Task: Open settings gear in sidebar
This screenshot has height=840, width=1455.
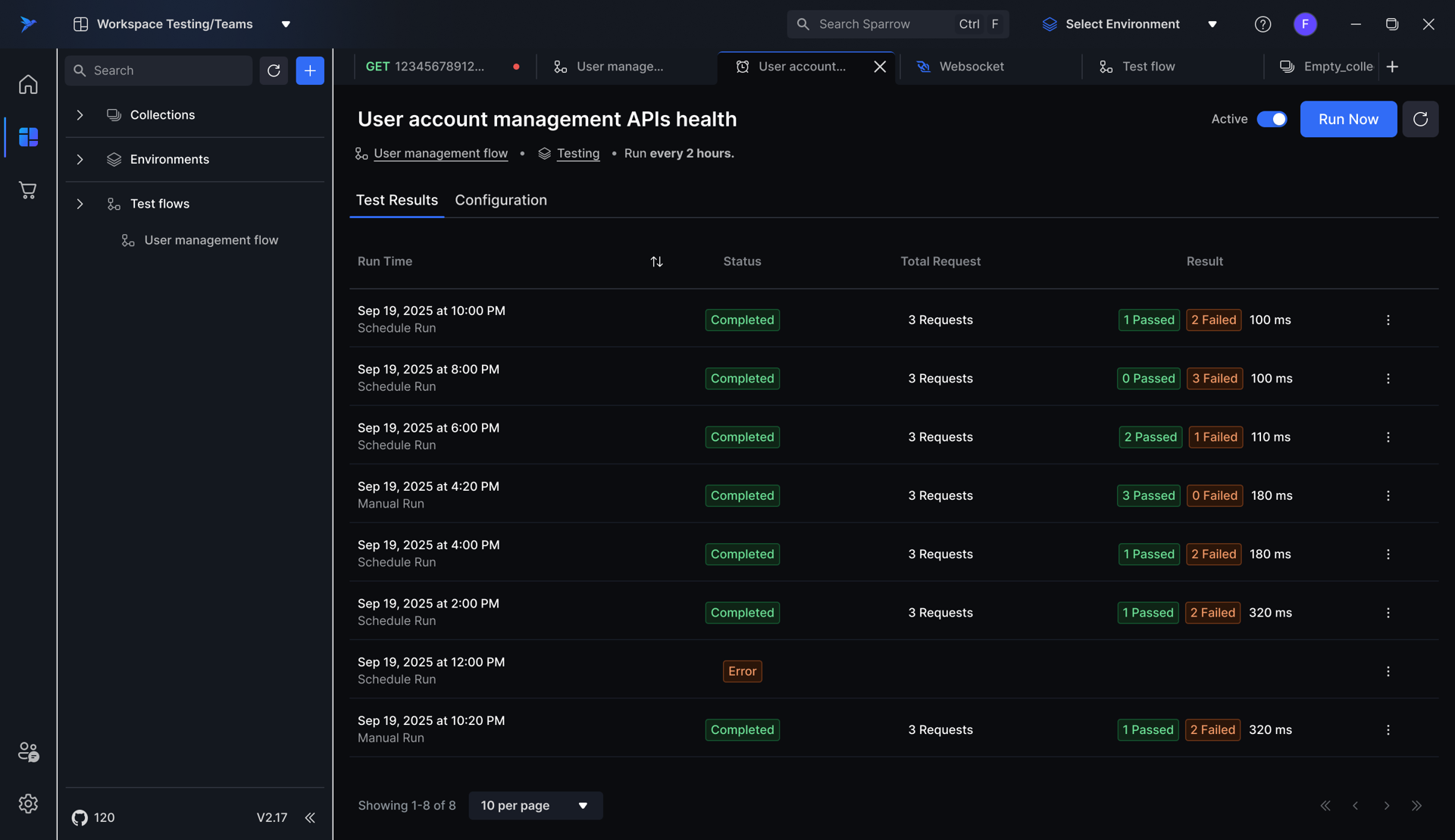Action: [x=28, y=804]
